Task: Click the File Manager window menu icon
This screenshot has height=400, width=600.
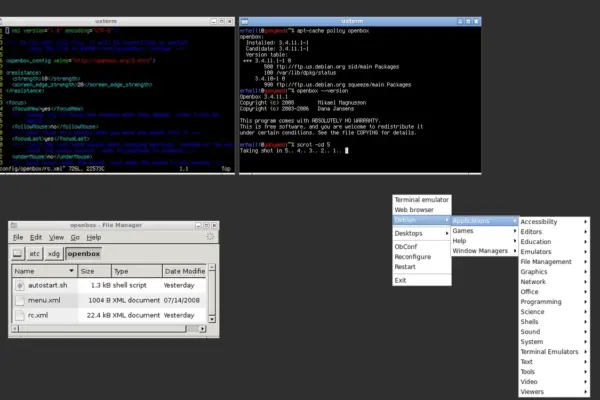Action: point(14,225)
